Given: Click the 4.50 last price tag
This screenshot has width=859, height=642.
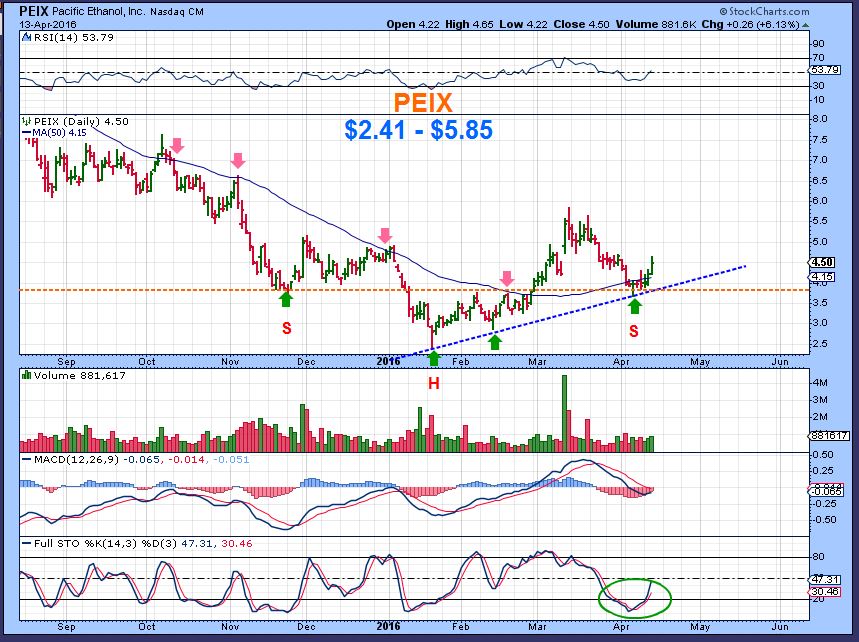Looking at the screenshot, I should 823,262.
